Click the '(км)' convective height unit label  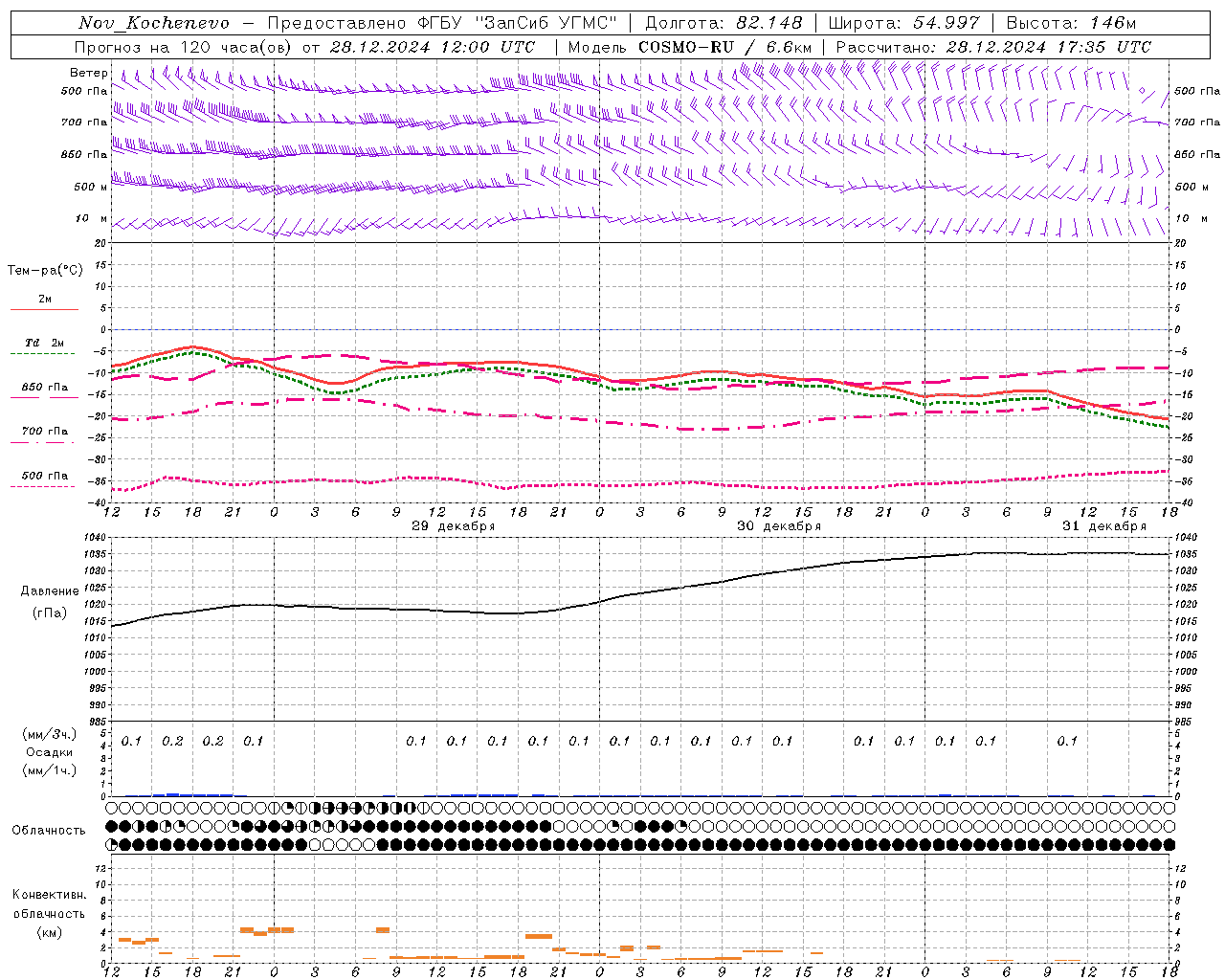click(x=49, y=933)
